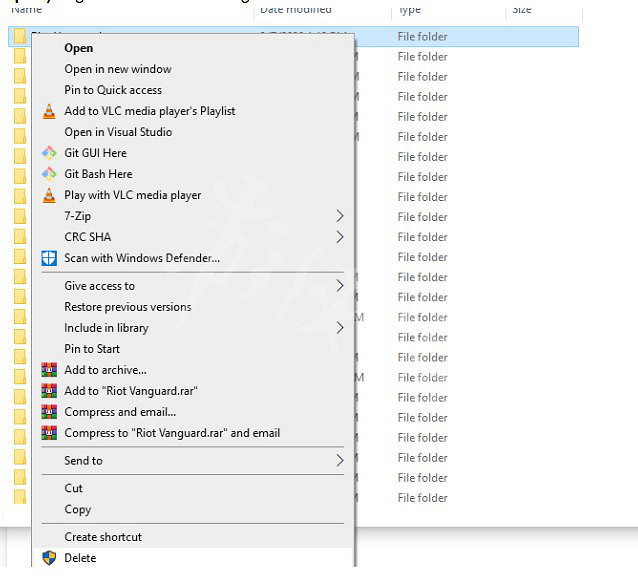The width and height of the screenshot is (638, 583).
Task: Click Create shortcut in context menu
Action: coord(103,537)
